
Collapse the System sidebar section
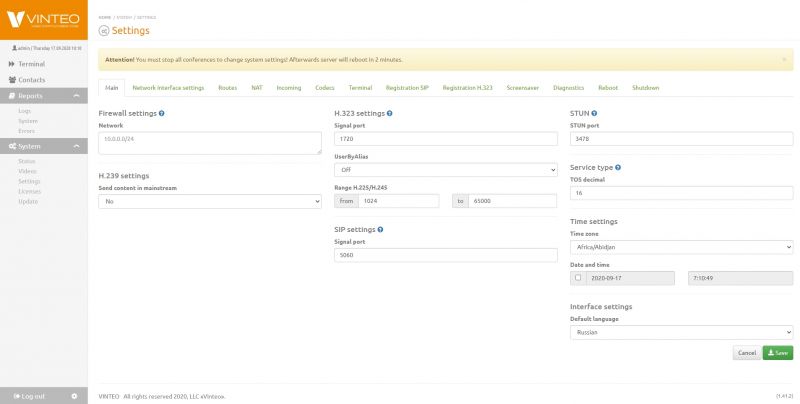(x=44, y=146)
